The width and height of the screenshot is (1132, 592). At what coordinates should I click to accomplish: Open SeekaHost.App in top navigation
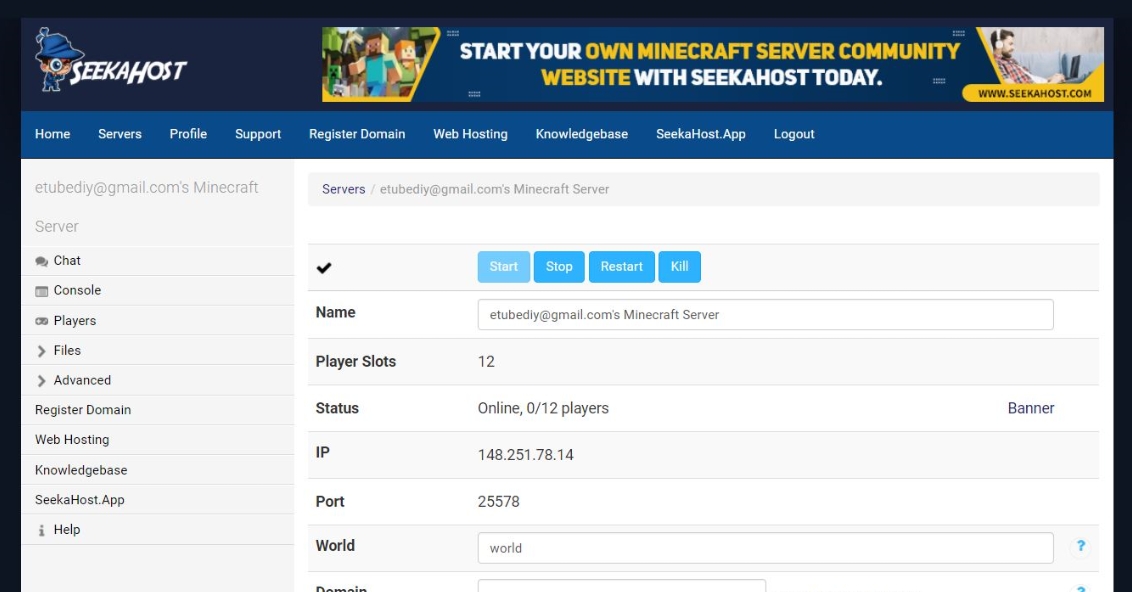701,134
